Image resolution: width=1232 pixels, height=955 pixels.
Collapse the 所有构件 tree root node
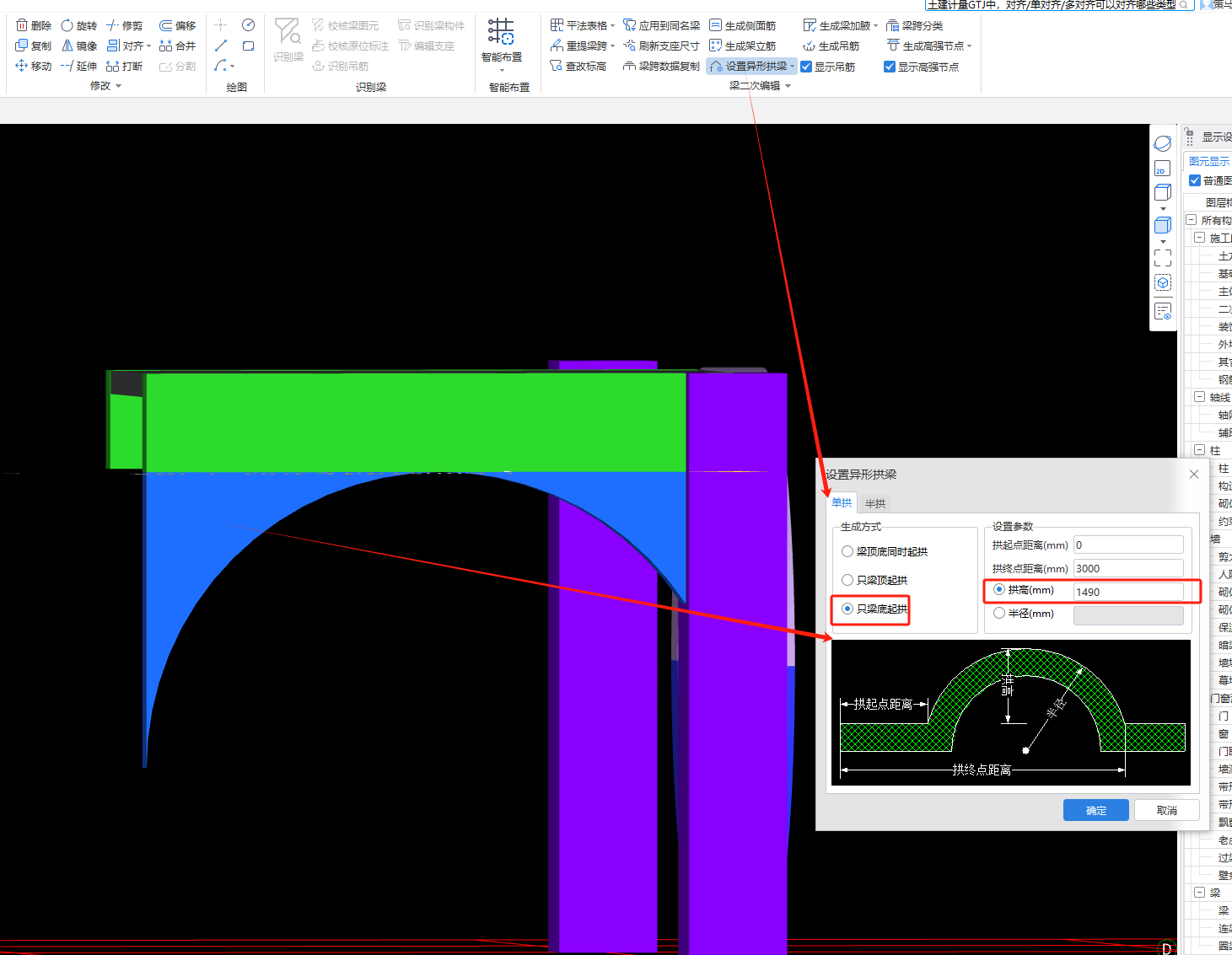click(1191, 219)
